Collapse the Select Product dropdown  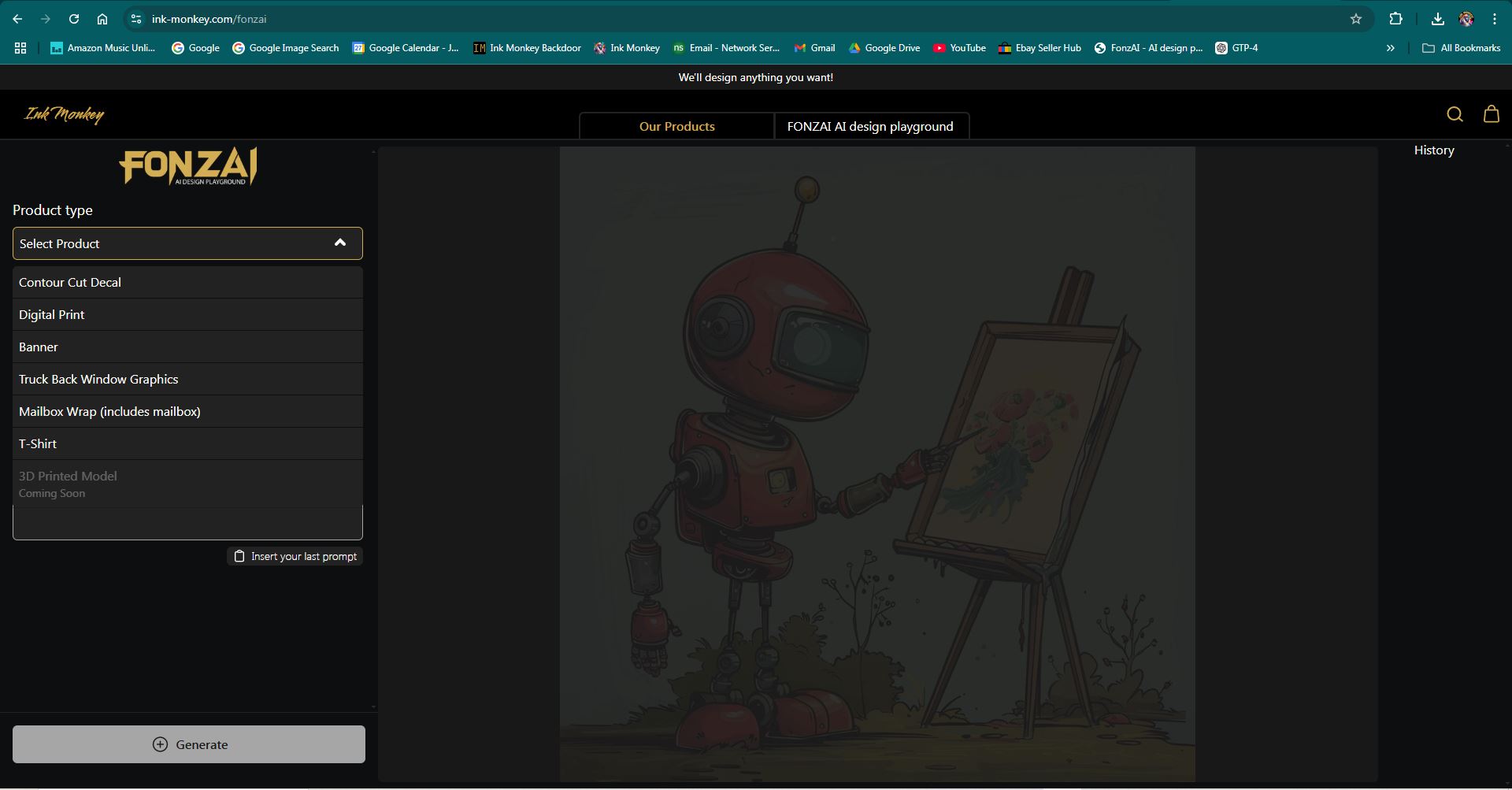coord(187,243)
